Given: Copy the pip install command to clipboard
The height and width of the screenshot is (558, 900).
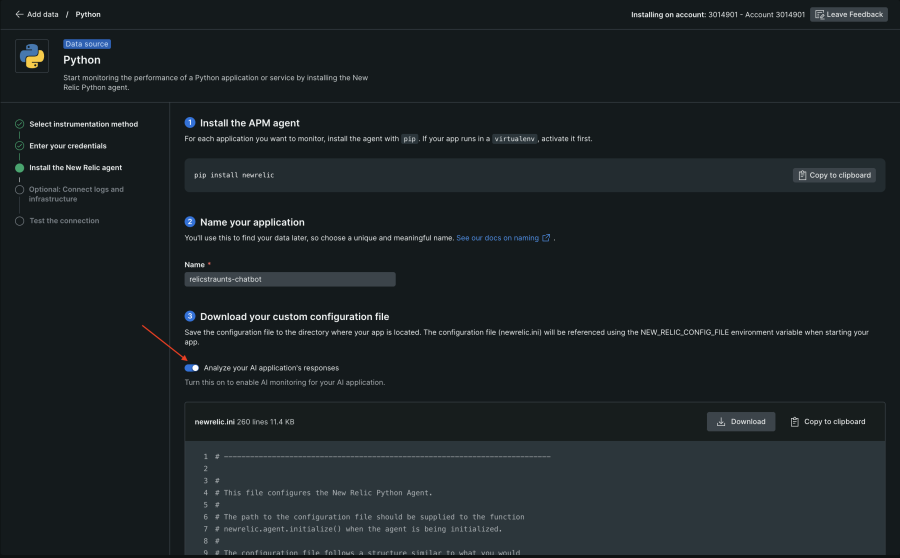Looking at the screenshot, I should point(834,175).
